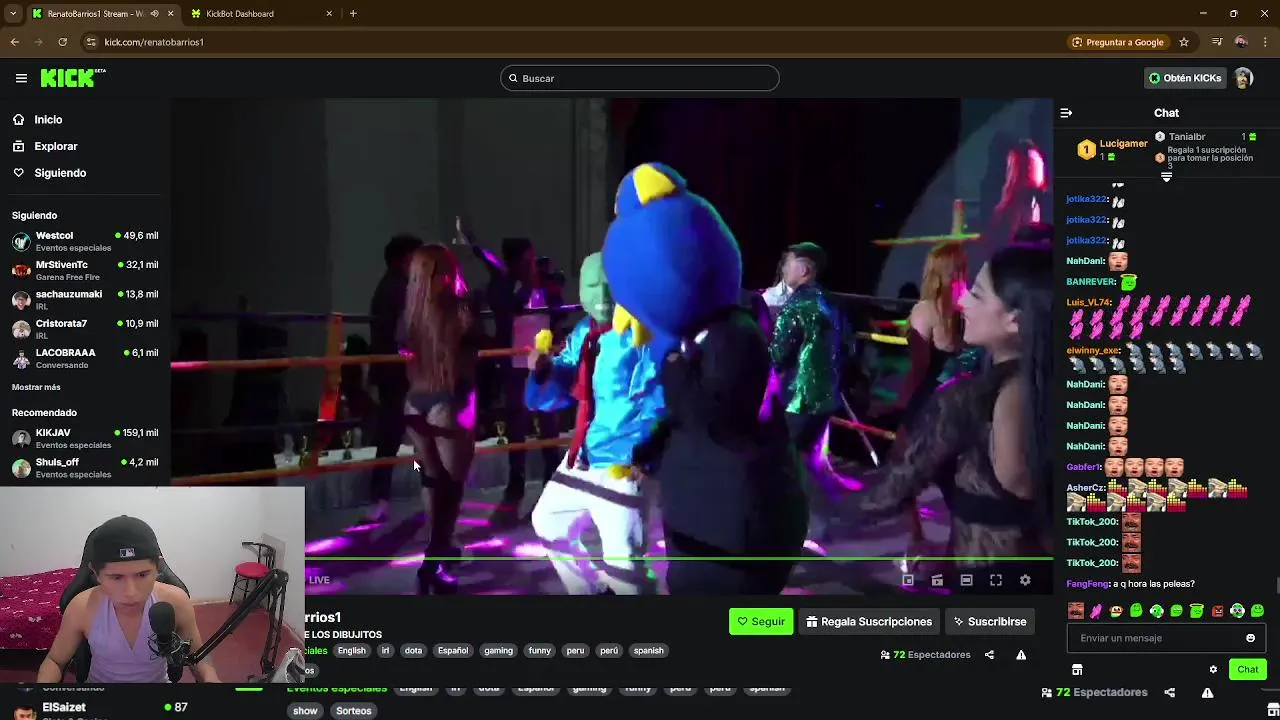Create a clip with the clip icon

(937, 580)
